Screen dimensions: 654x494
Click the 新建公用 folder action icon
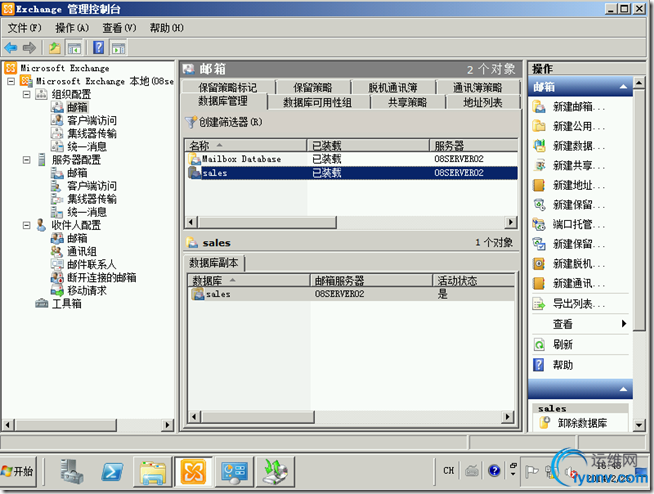point(539,126)
